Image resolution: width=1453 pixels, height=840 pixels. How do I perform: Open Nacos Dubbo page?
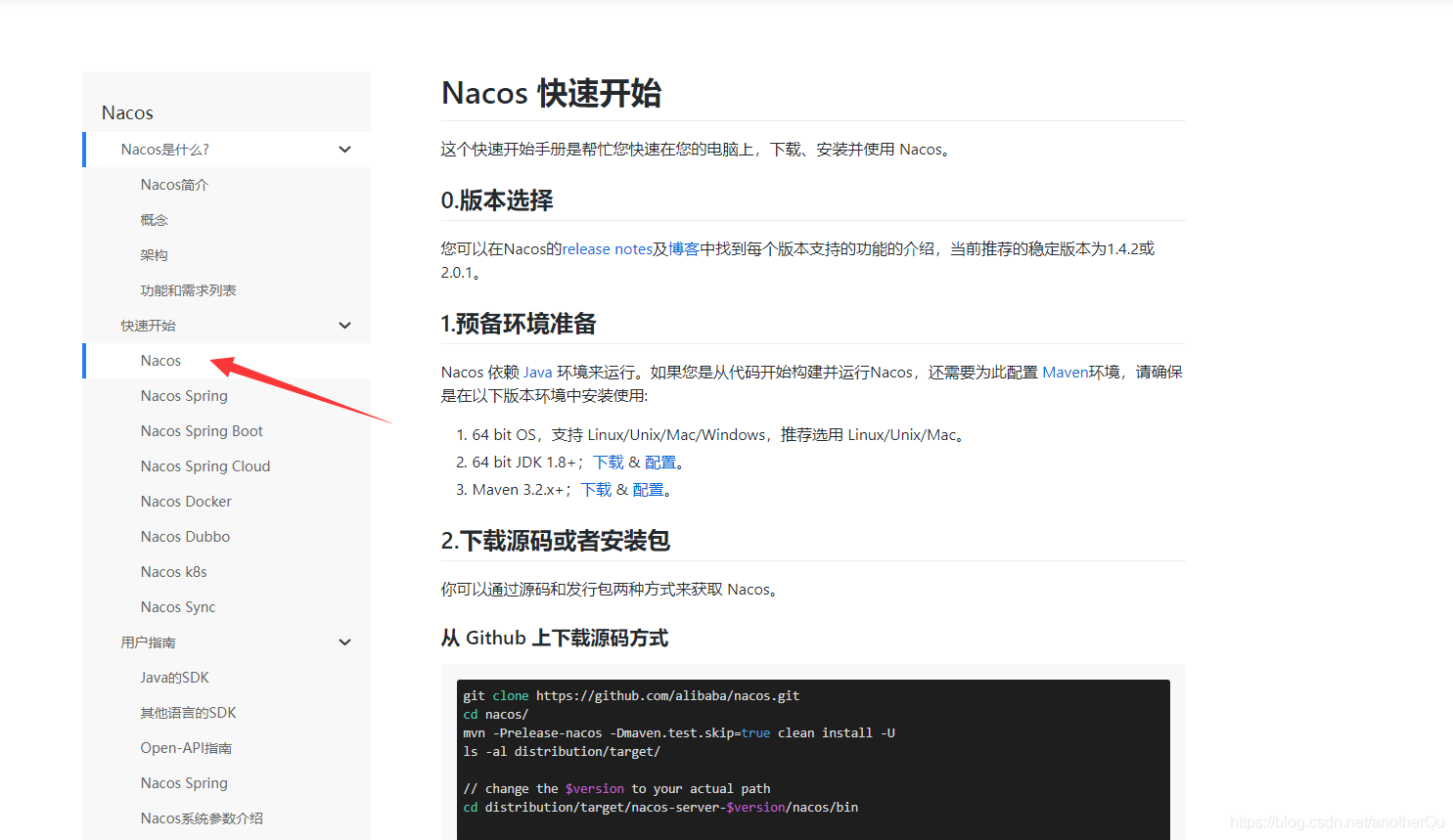185,537
